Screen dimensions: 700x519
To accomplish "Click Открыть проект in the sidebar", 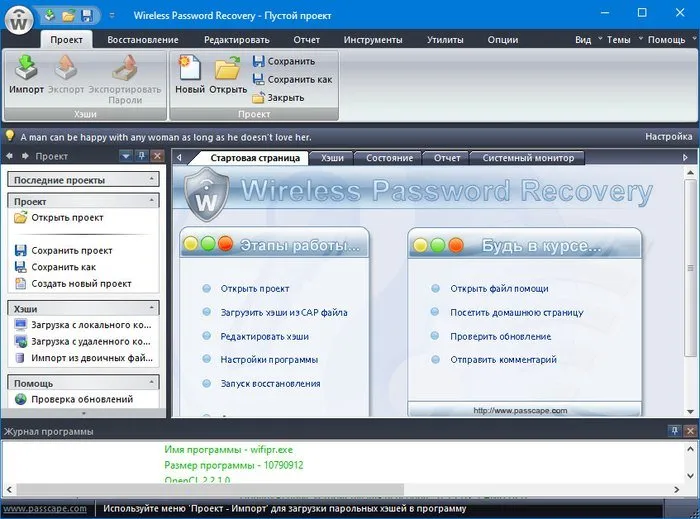I will tap(59, 218).
